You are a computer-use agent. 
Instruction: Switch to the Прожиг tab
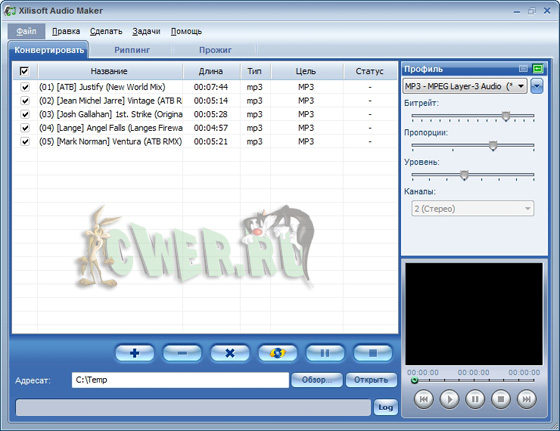coord(215,50)
